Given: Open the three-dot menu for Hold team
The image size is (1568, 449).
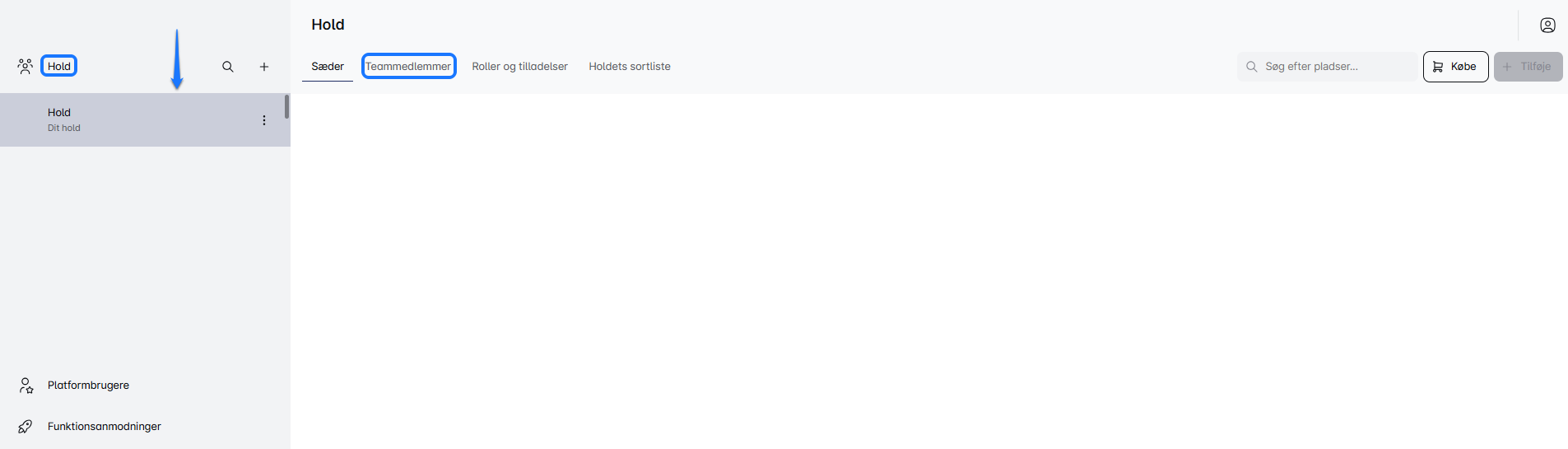Looking at the screenshot, I should tap(264, 120).
